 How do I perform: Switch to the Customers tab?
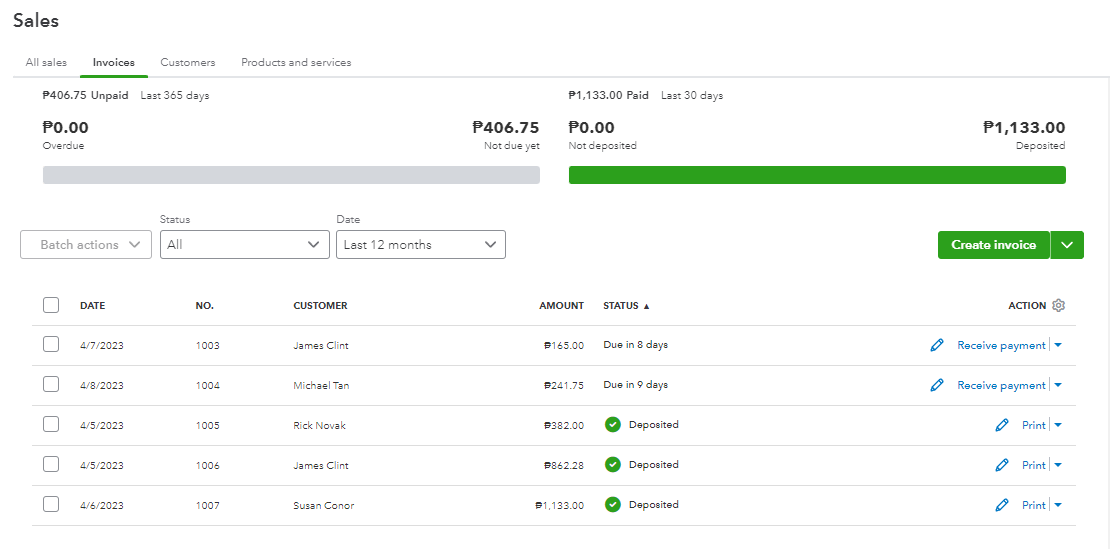click(x=188, y=62)
